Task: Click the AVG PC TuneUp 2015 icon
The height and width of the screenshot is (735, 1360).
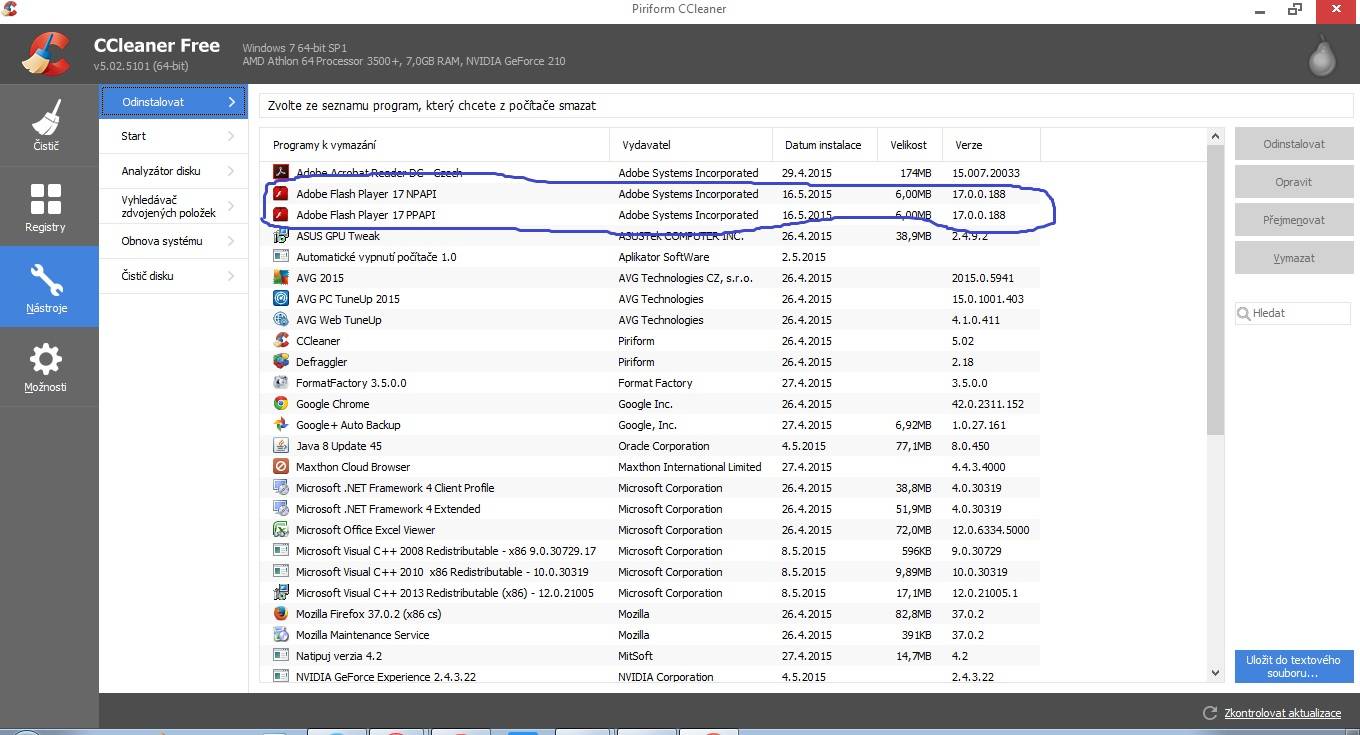Action: point(281,299)
